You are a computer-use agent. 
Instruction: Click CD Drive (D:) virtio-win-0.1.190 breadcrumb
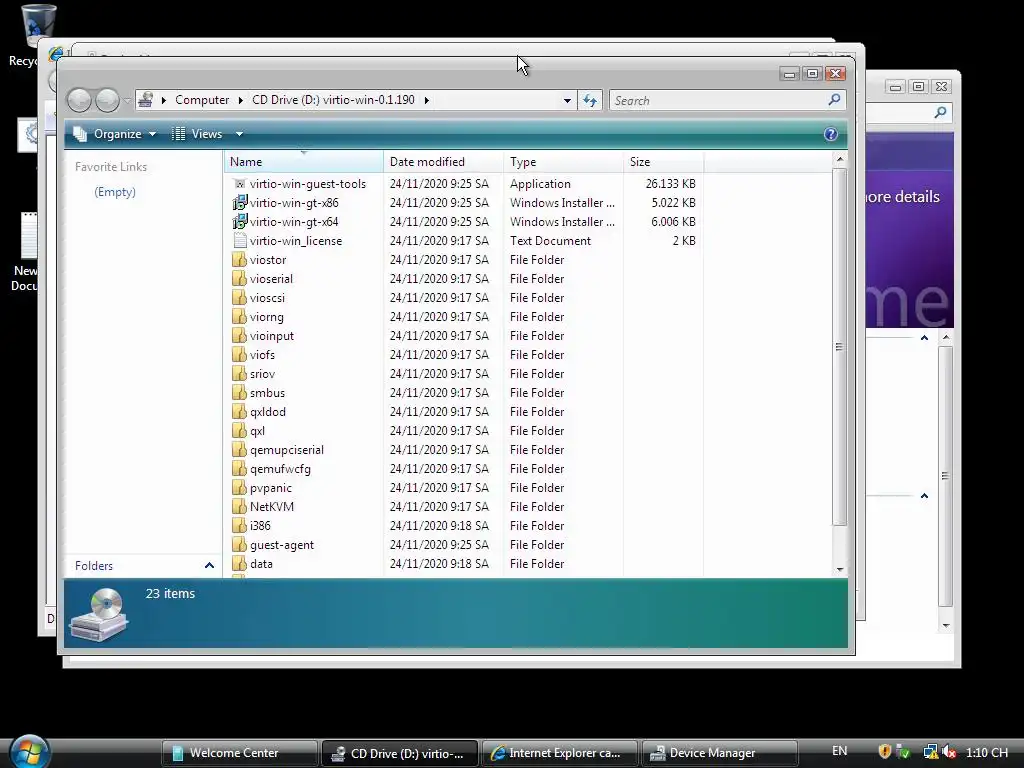pyautogui.click(x=333, y=100)
